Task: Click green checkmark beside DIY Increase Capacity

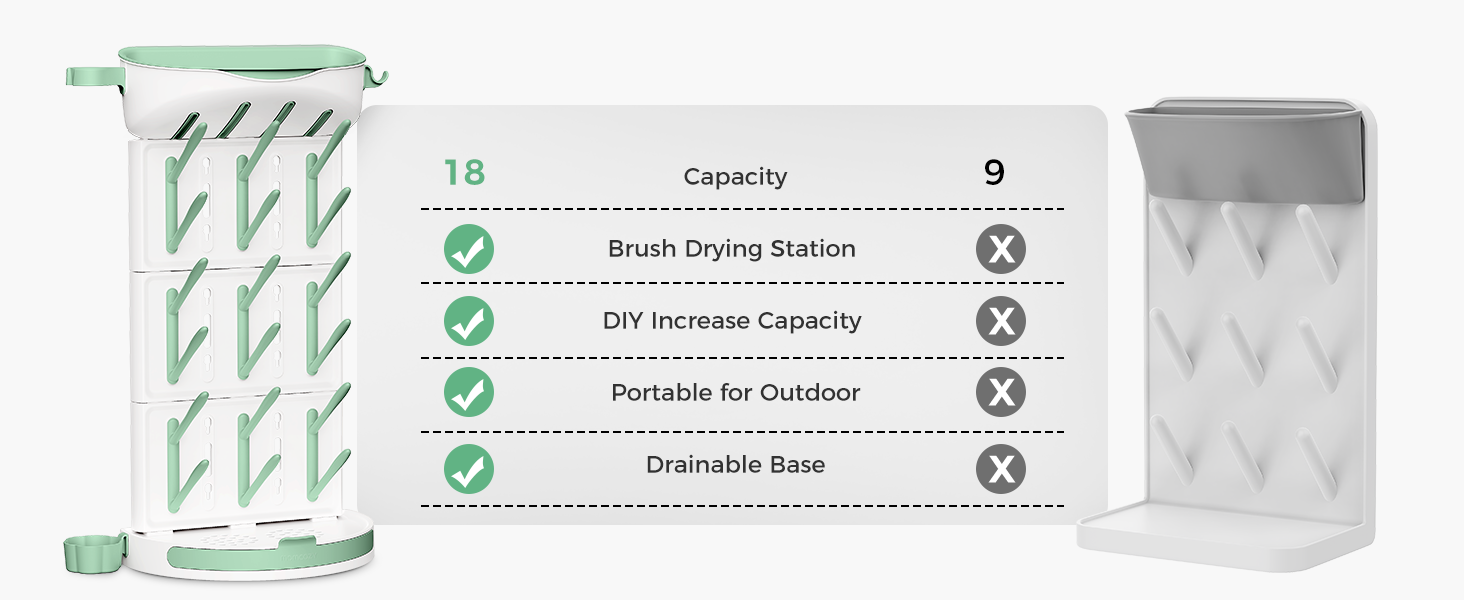Action: [469, 322]
